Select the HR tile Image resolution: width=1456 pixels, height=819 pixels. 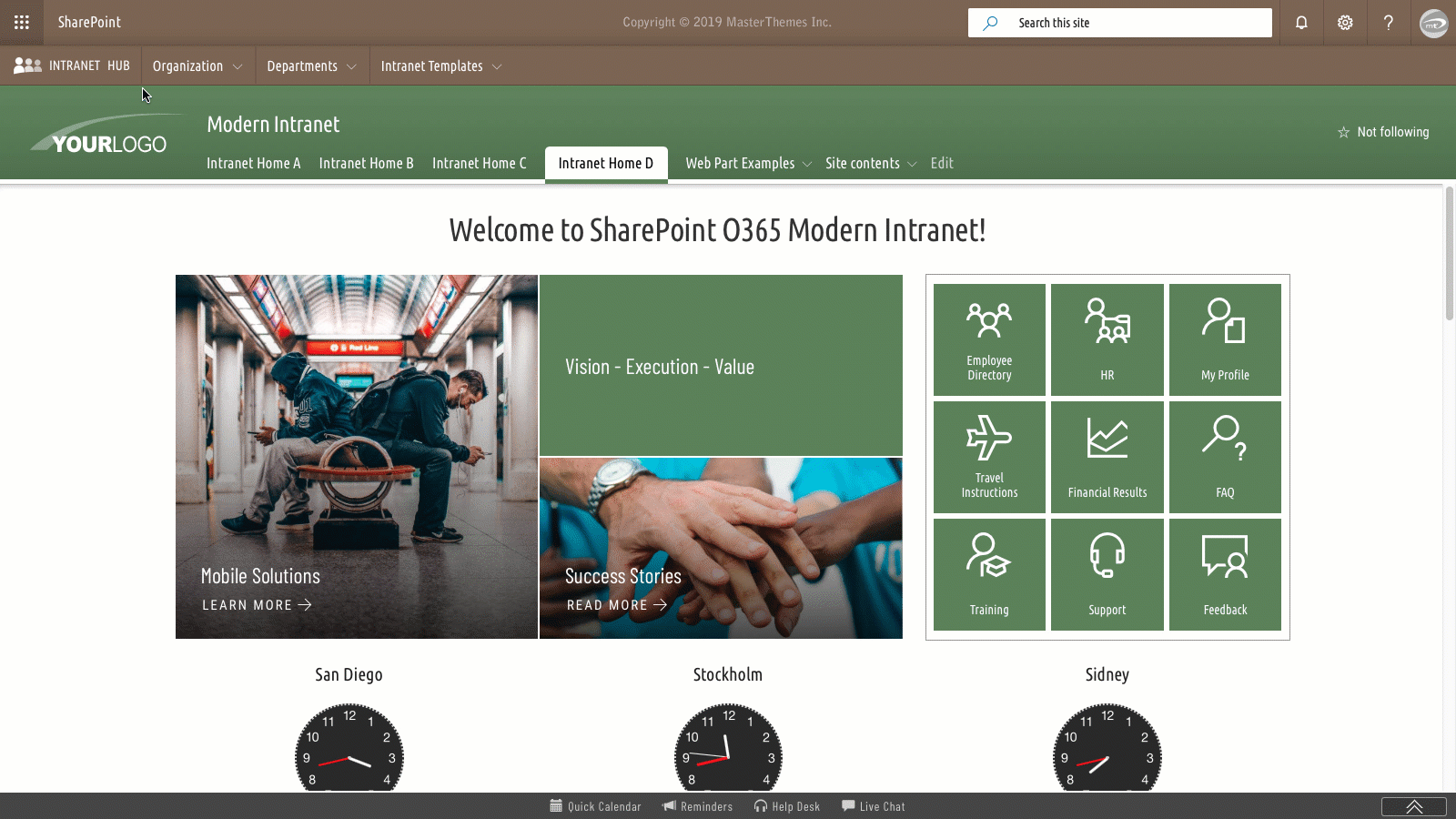click(1107, 339)
